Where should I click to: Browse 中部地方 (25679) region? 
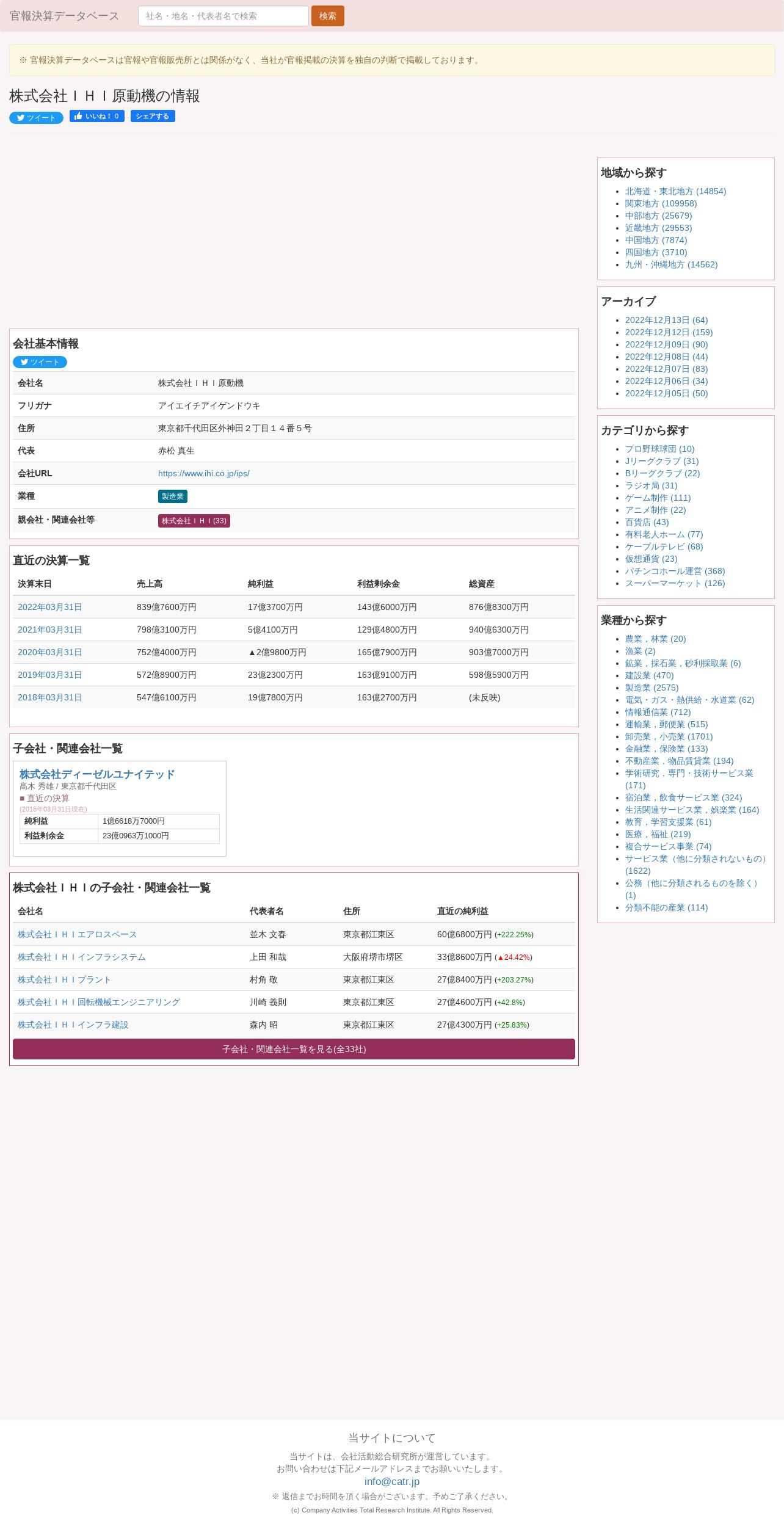[658, 216]
